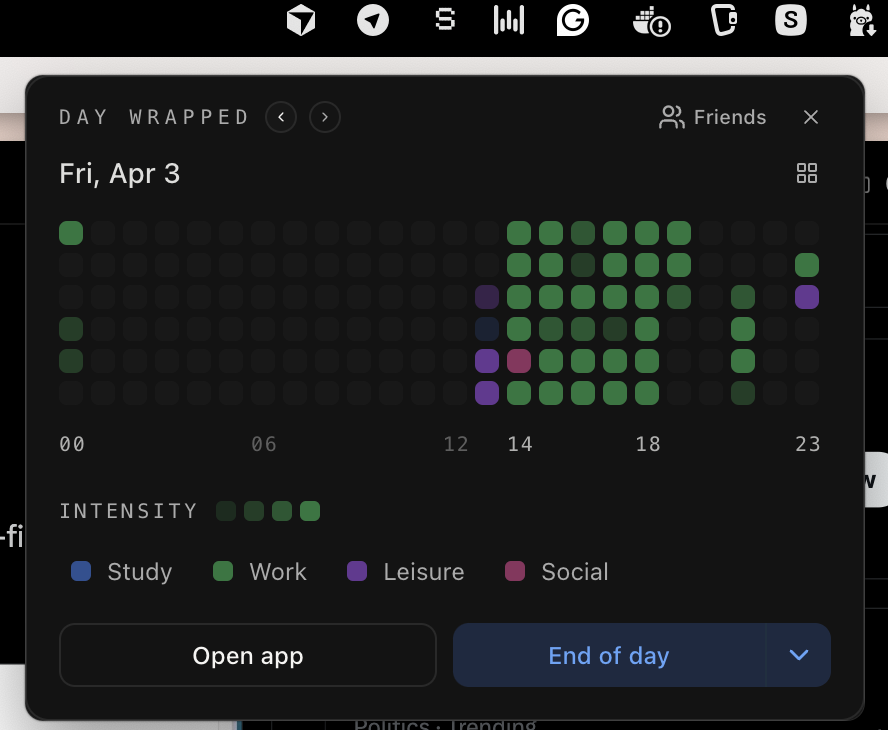Image resolution: width=888 pixels, height=730 pixels.
Task: Click the End of day button
Action: [x=609, y=655]
